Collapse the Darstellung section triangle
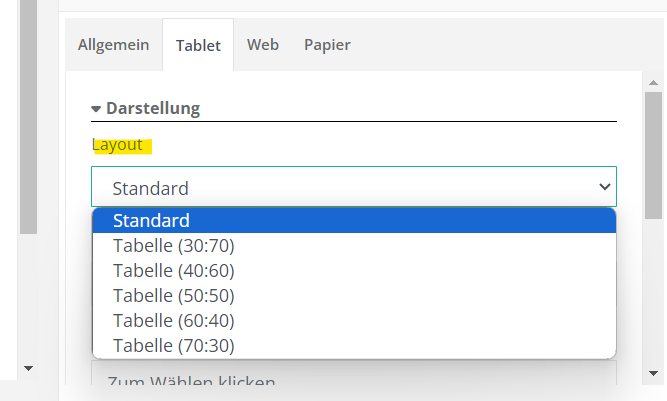Screen dimensions: 667x401 [x=96, y=108]
